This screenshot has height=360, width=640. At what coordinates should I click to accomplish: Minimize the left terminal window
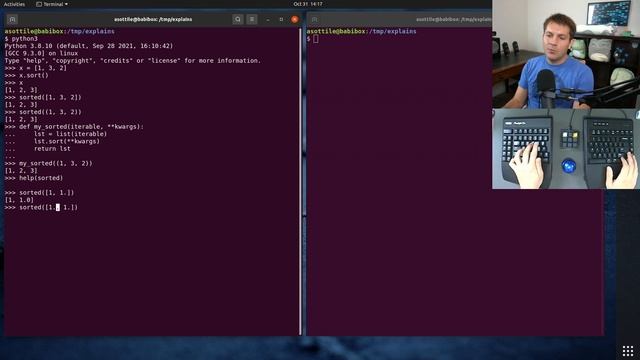(268, 19)
